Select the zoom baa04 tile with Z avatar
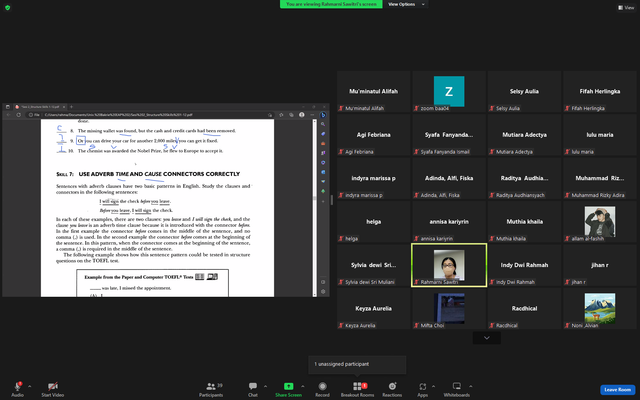This screenshot has width=640, height=400. click(449, 91)
